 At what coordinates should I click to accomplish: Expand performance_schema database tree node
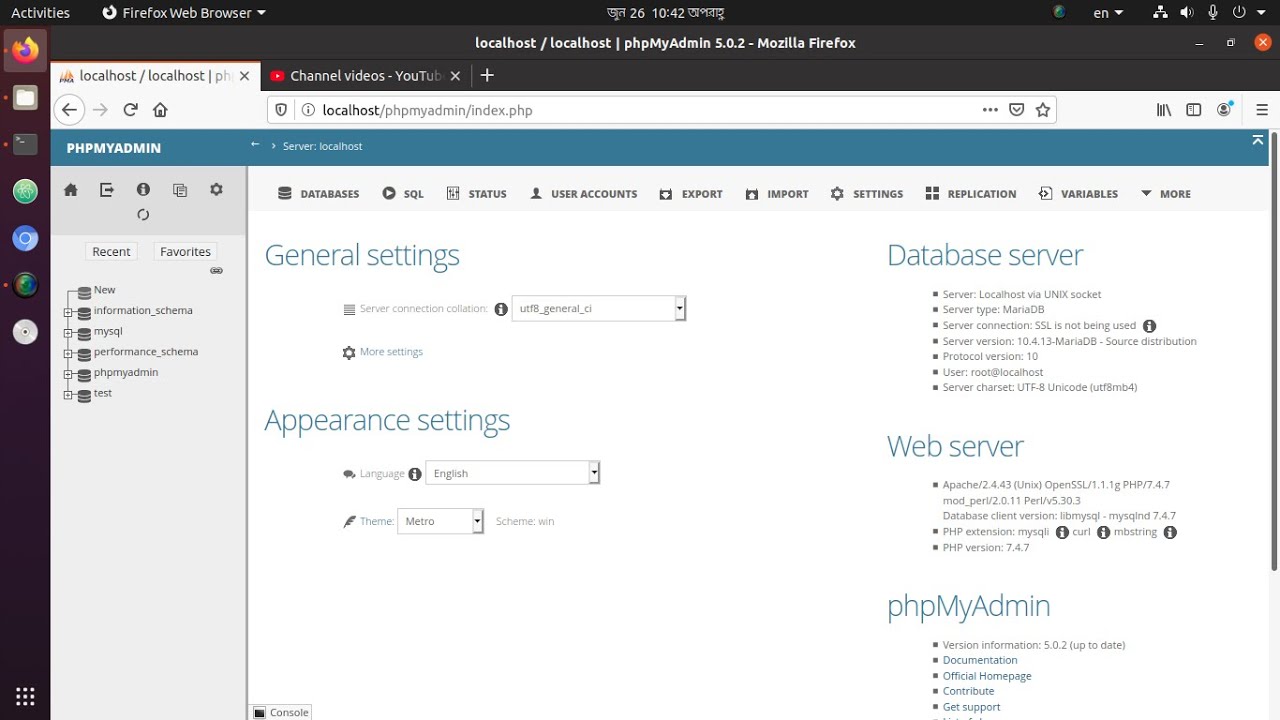click(69, 354)
